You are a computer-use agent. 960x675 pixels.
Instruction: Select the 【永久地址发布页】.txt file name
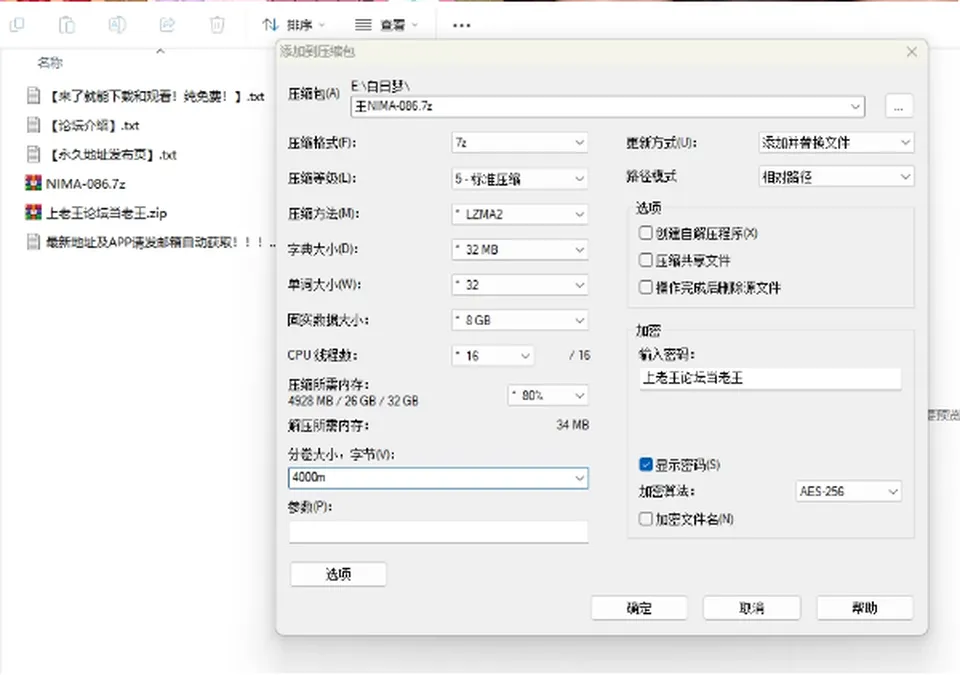(111, 154)
